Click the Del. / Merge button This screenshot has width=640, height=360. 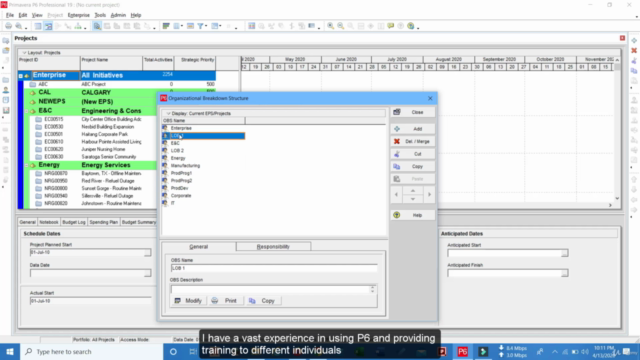[x=412, y=141]
